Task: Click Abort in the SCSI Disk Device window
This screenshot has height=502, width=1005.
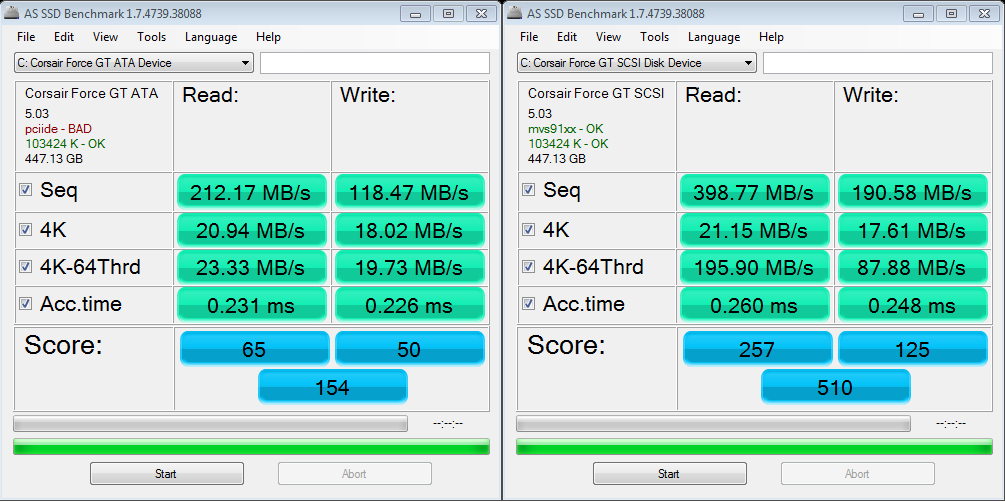Action: click(858, 474)
